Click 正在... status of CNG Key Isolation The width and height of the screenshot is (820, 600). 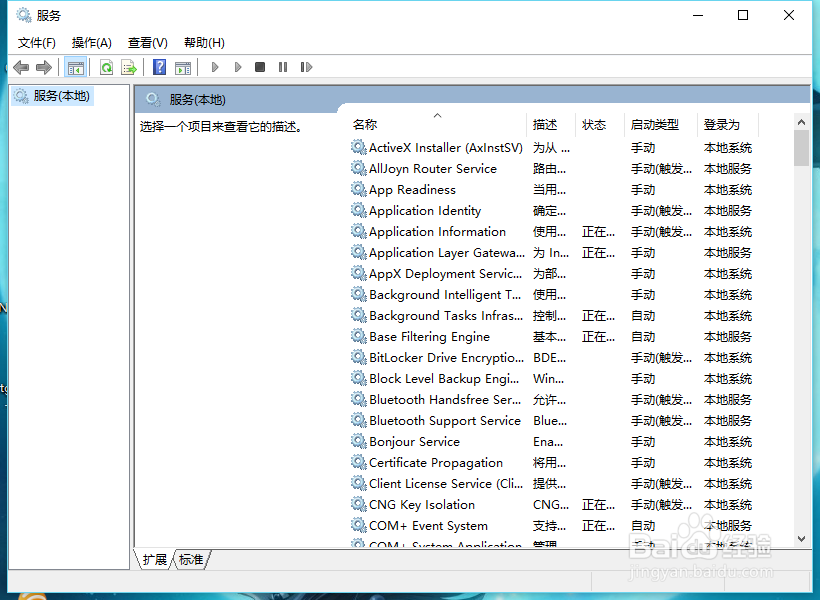[598, 504]
